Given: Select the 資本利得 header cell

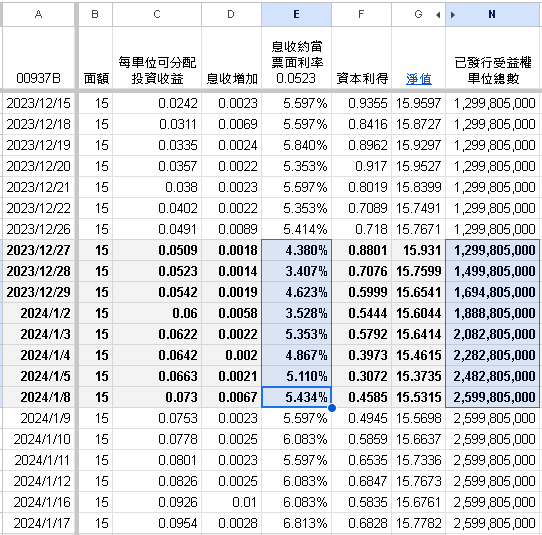Looking at the screenshot, I should pyautogui.click(x=362, y=59).
